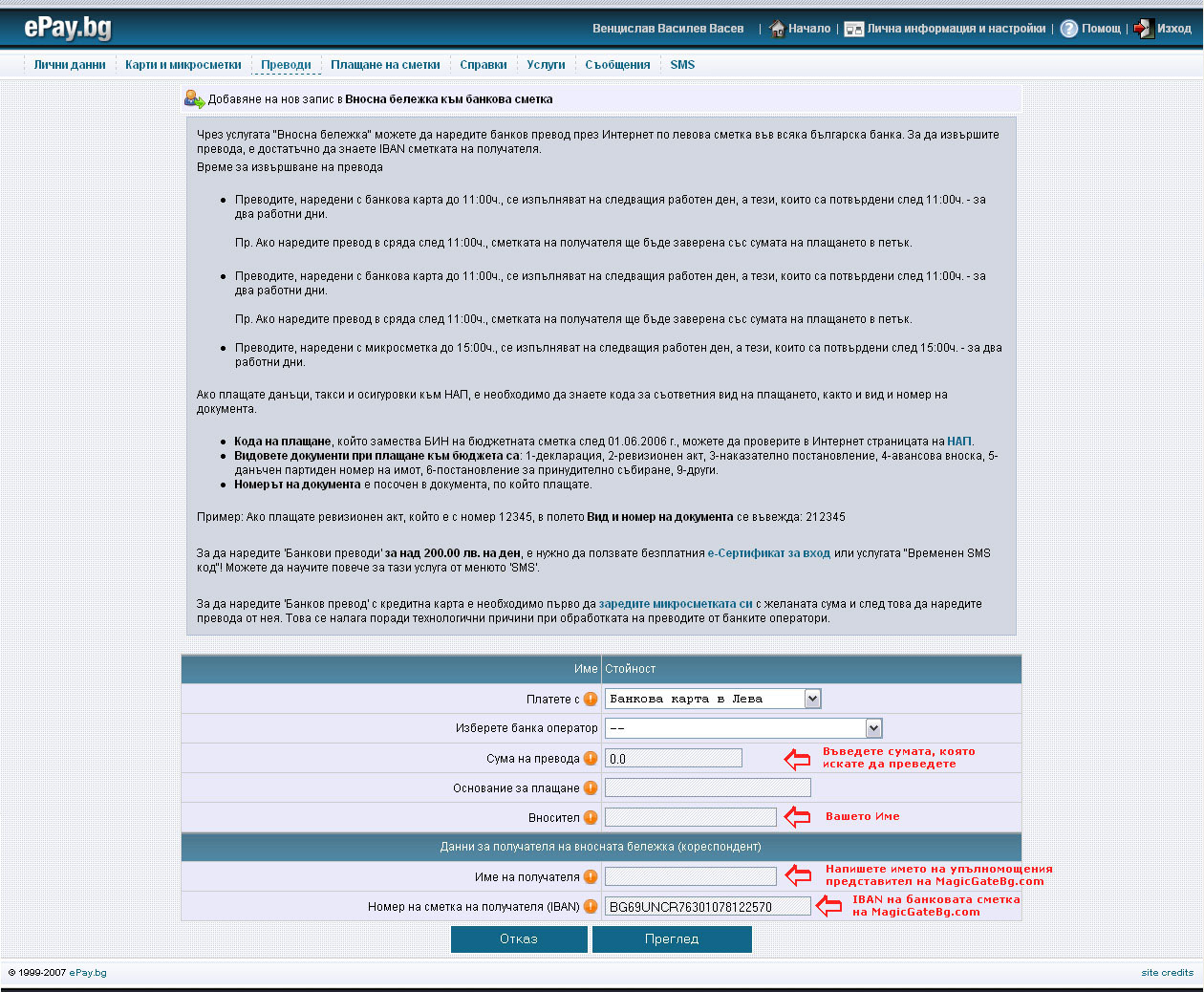Viewport: 1204px width, 992px height.
Task: Click info icon next to IBAN label
Action: [x=591, y=906]
